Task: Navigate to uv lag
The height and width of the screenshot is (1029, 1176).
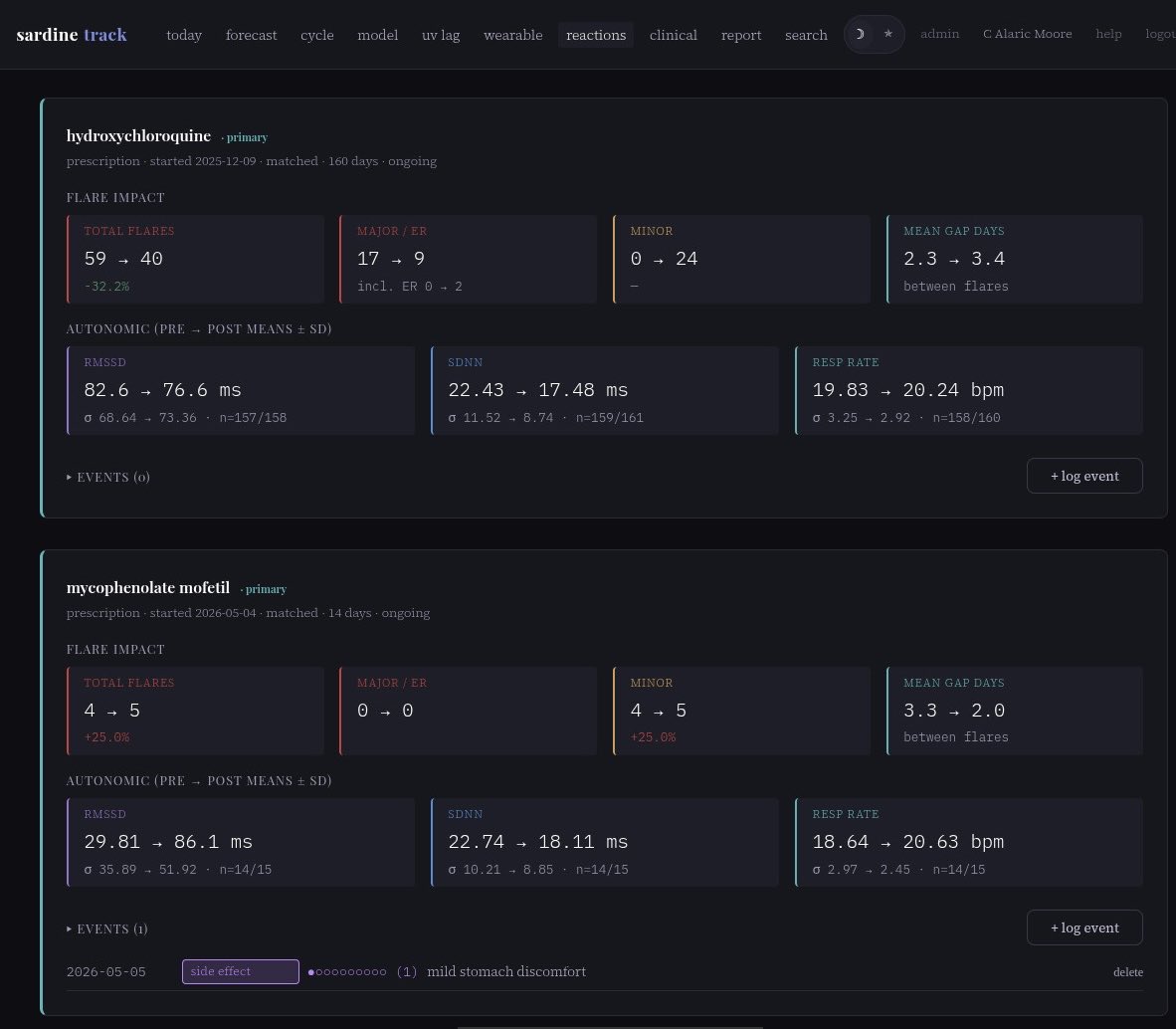Action: coord(441,35)
